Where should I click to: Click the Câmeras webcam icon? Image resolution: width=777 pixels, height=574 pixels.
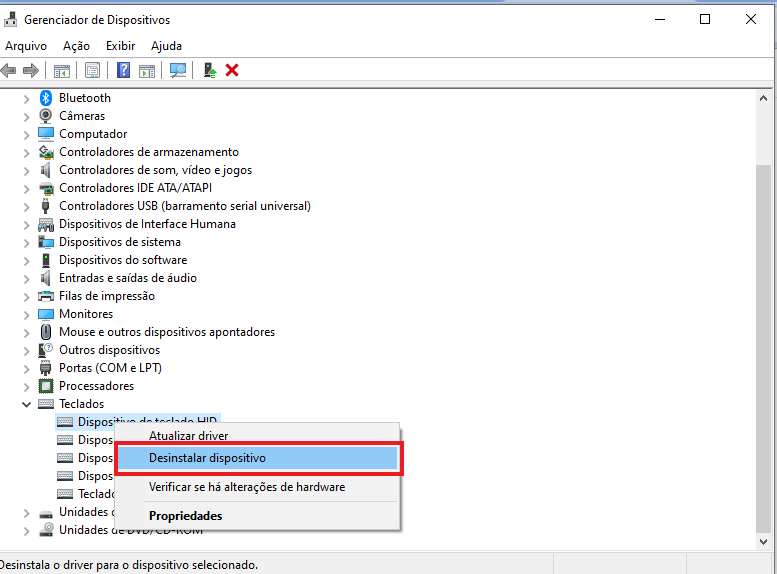pyautogui.click(x=46, y=116)
